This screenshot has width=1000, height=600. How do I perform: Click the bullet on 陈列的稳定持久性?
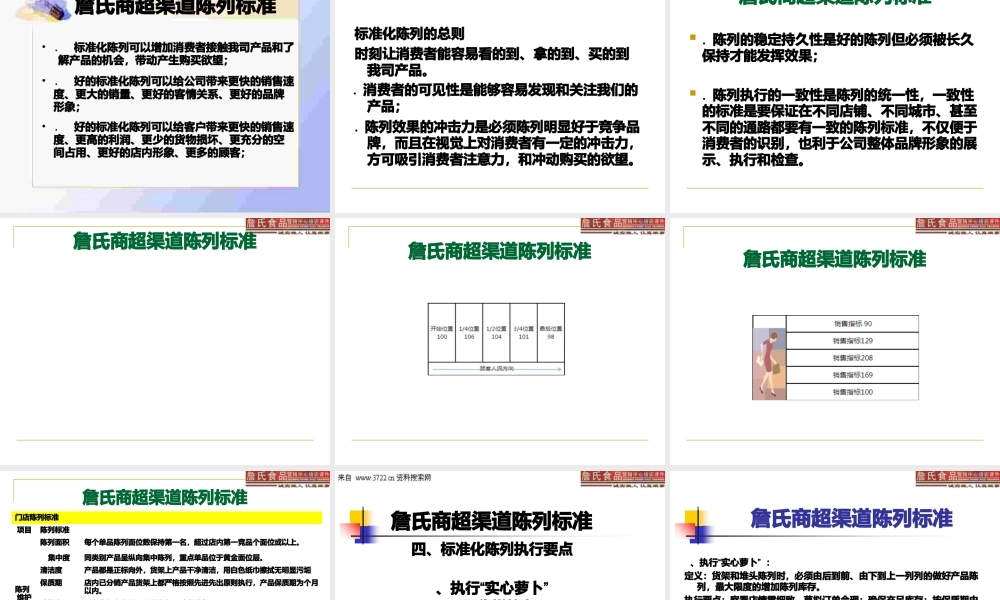pyautogui.click(x=832, y=48)
